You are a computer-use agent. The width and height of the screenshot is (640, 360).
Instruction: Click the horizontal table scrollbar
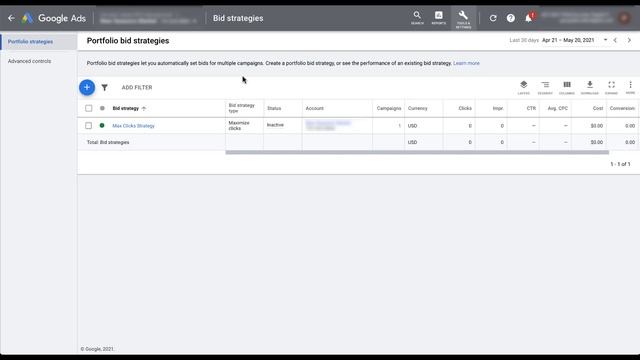pos(417,153)
